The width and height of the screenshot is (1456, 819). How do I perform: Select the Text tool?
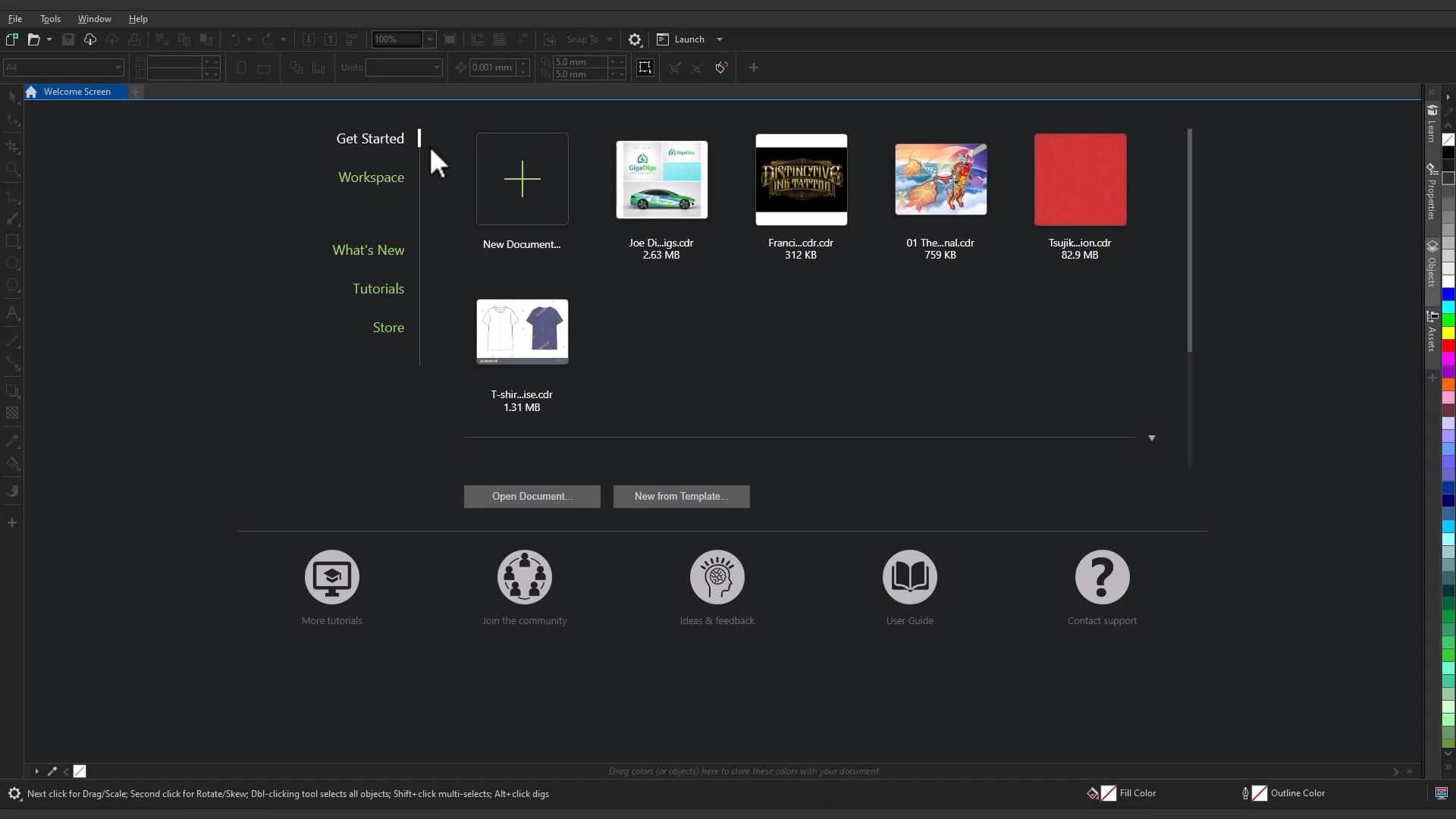(x=12, y=313)
